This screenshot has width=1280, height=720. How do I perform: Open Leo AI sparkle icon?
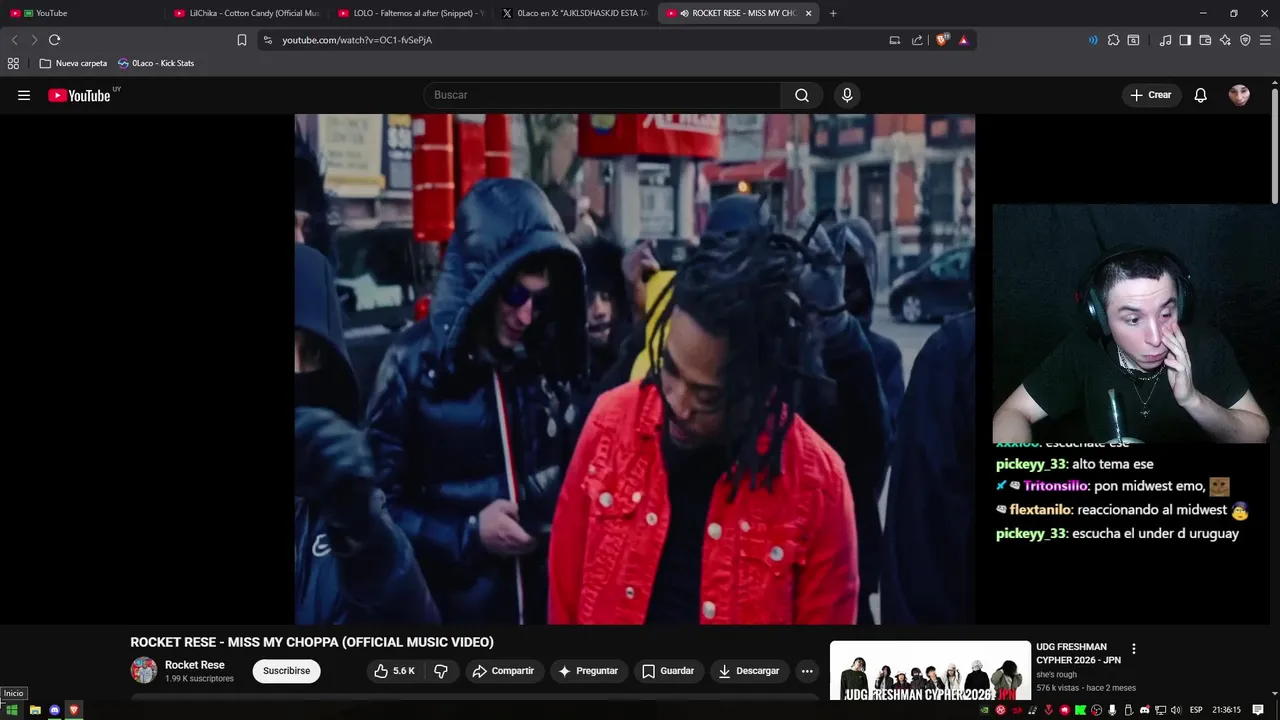coord(1225,40)
